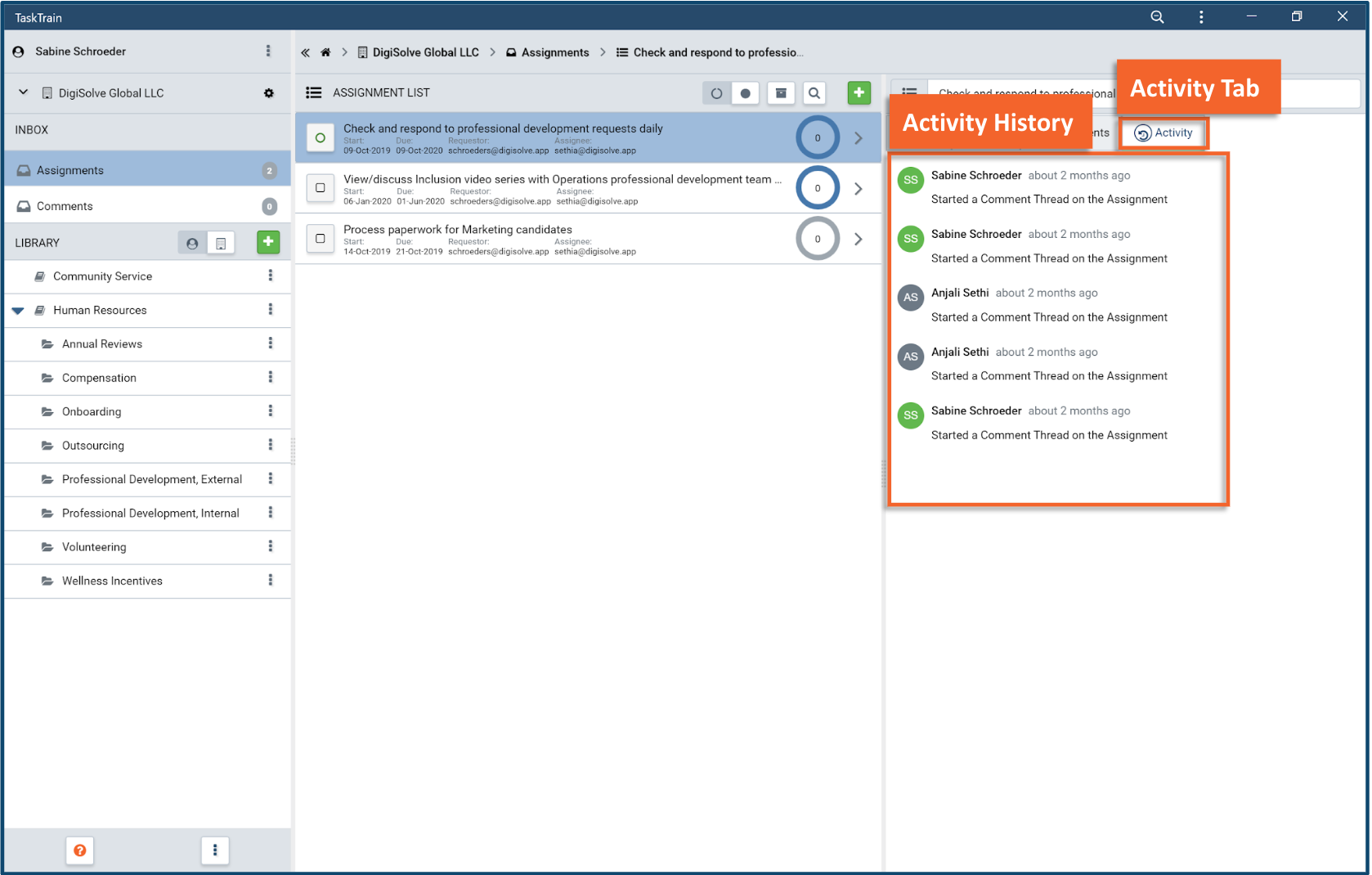
Task: Click the search magnifier in title bar
Action: point(1157,17)
